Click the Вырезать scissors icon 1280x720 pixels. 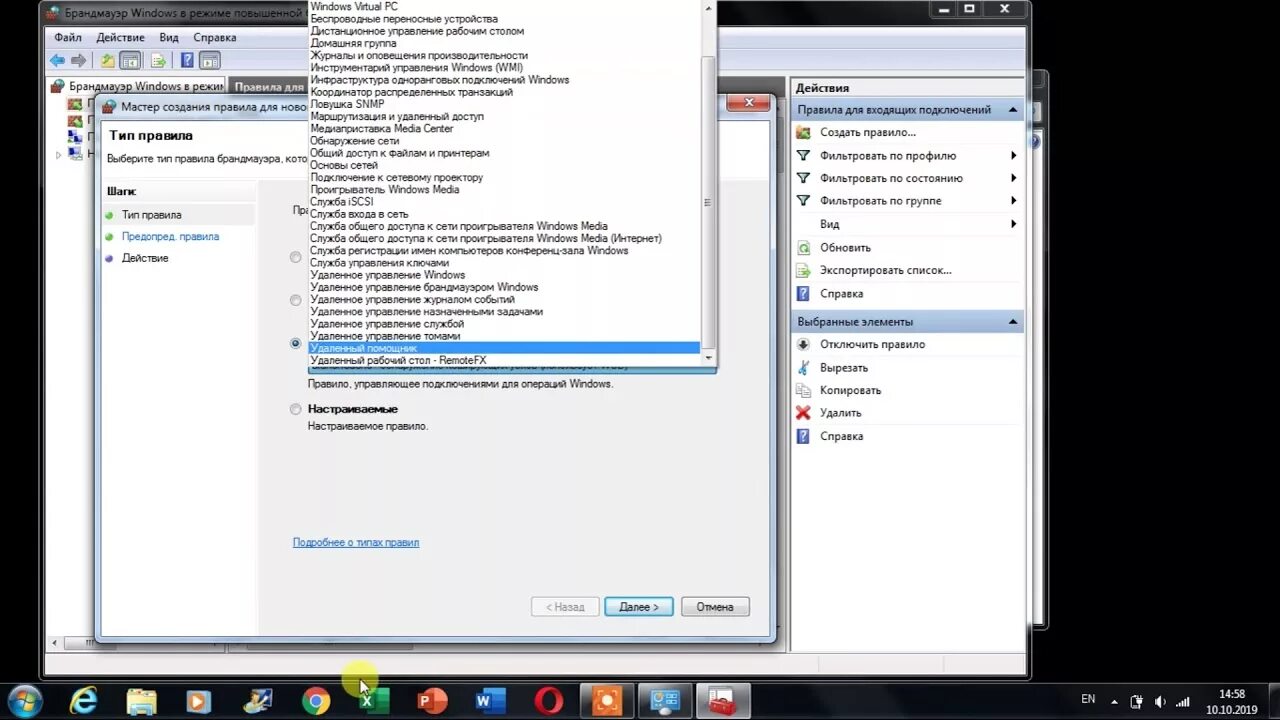(x=803, y=367)
